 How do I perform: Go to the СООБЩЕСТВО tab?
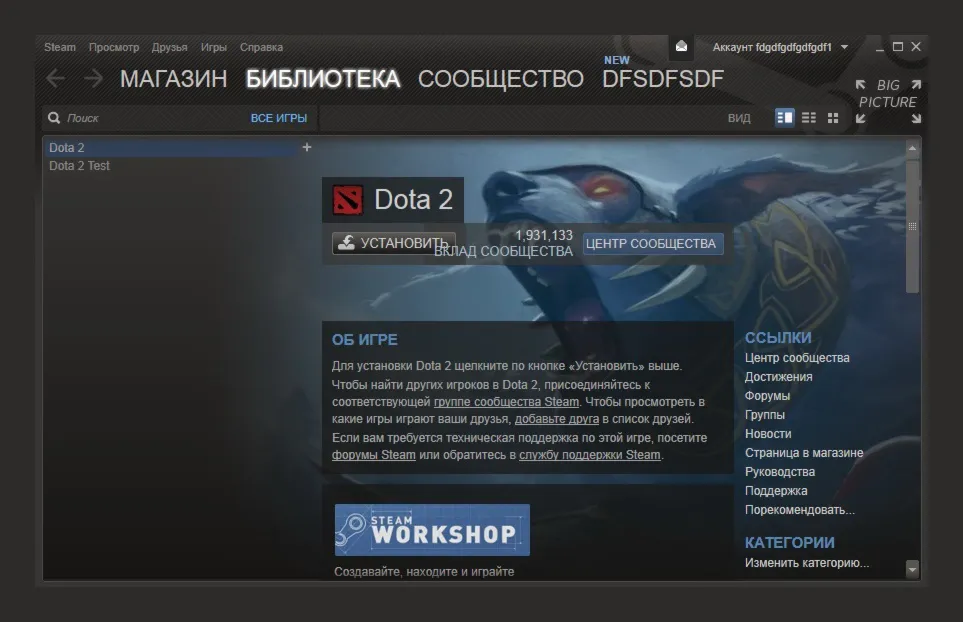[x=501, y=79]
